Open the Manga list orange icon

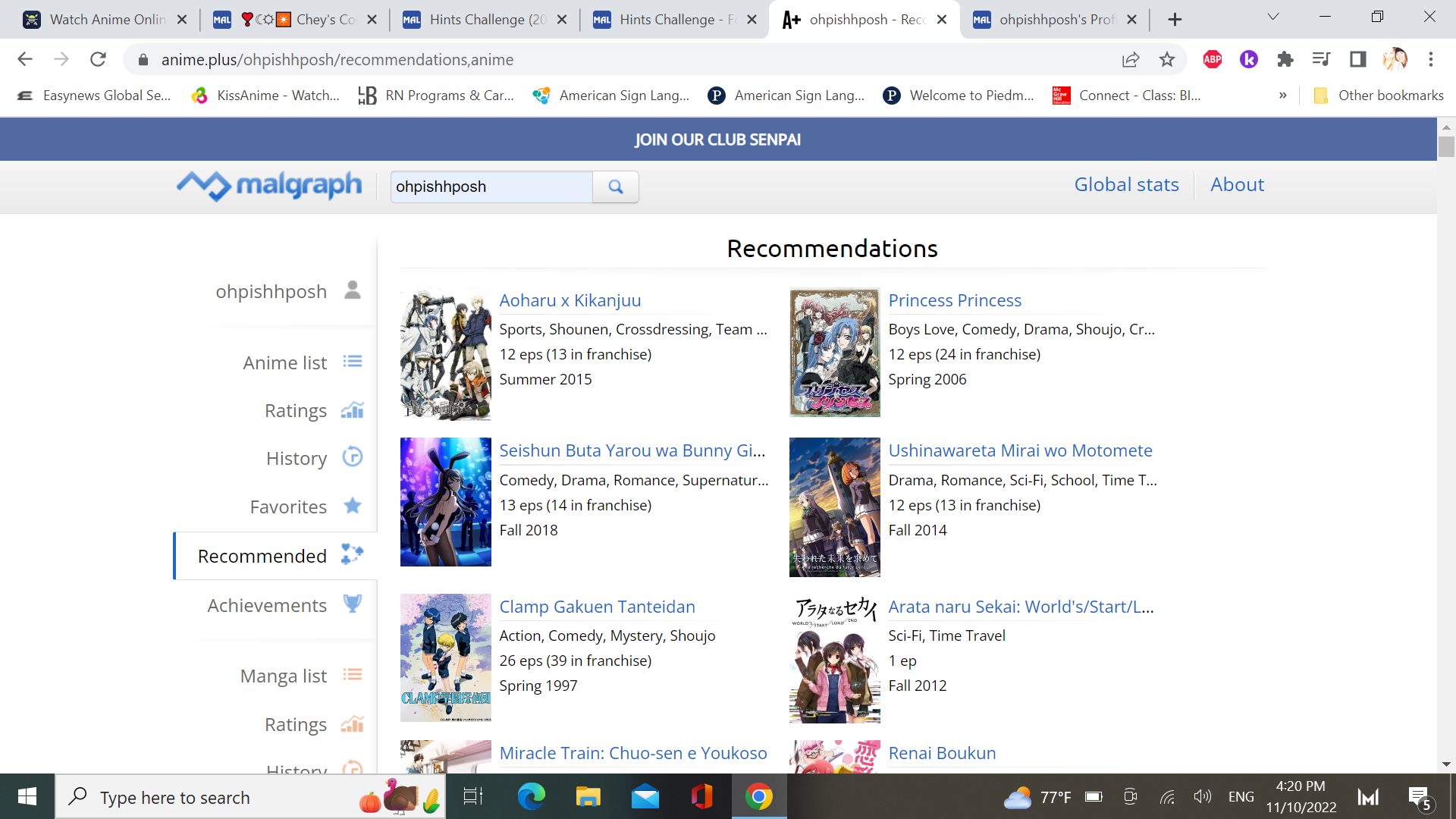(353, 675)
